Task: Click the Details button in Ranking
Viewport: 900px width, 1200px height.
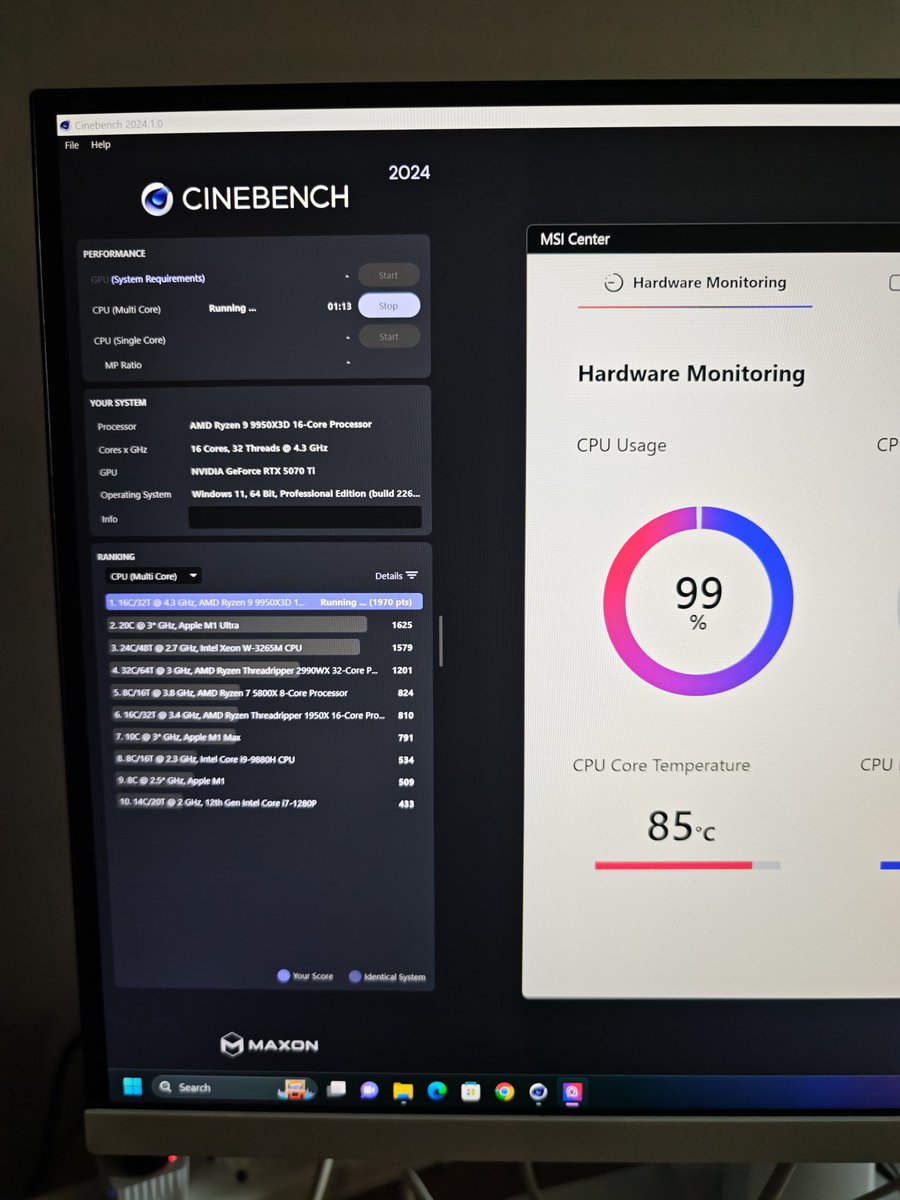Action: coord(396,576)
